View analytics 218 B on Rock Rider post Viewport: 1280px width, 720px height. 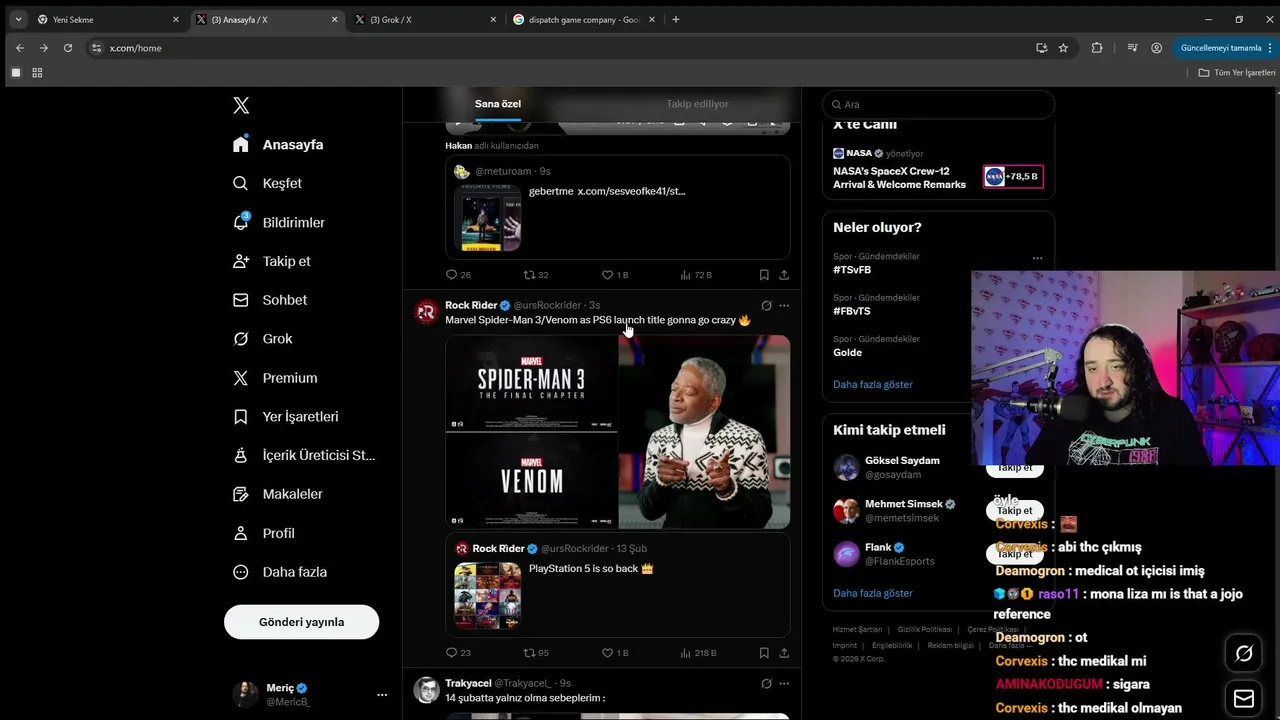coord(698,653)
